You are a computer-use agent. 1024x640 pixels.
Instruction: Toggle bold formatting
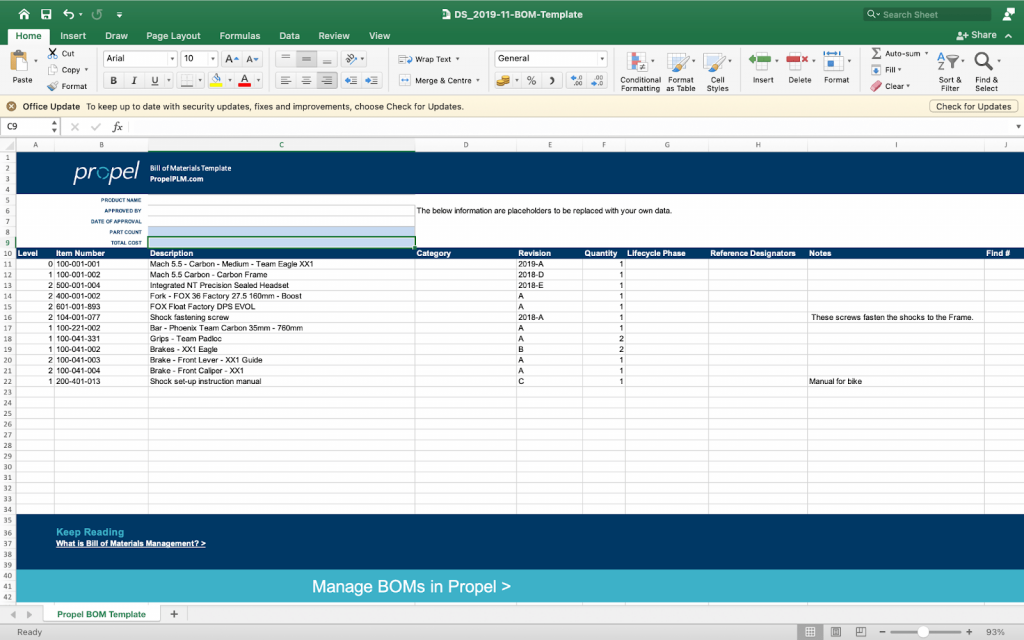pos(114,80)
